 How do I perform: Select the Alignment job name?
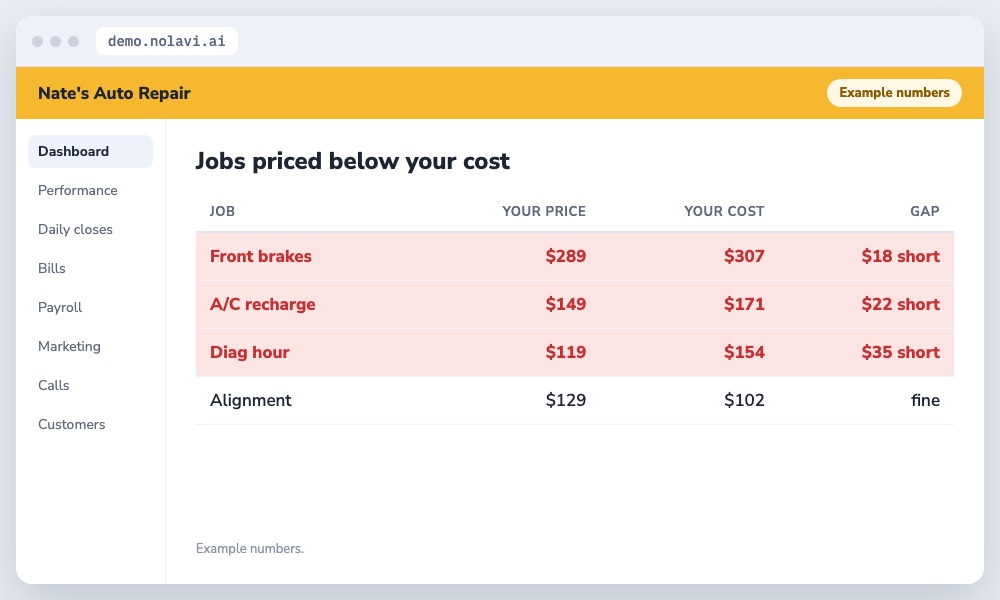(x=251, y=400)
